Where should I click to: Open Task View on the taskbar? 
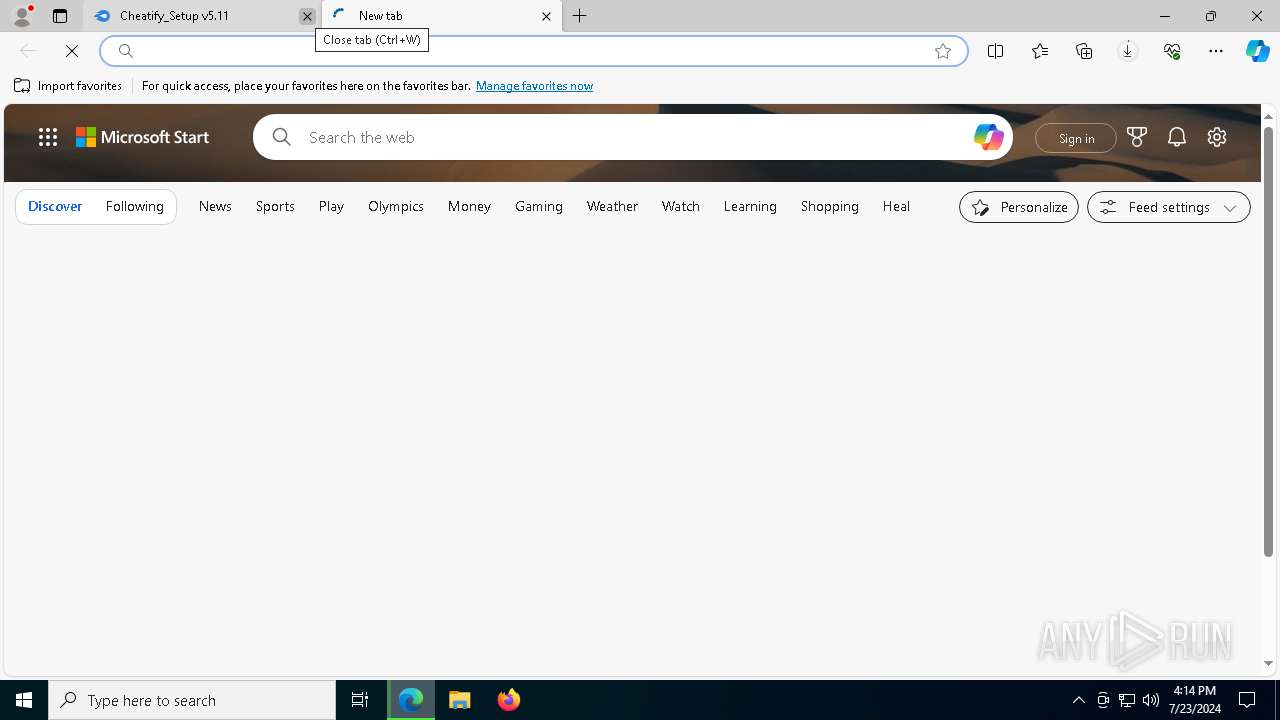(360, 700)
